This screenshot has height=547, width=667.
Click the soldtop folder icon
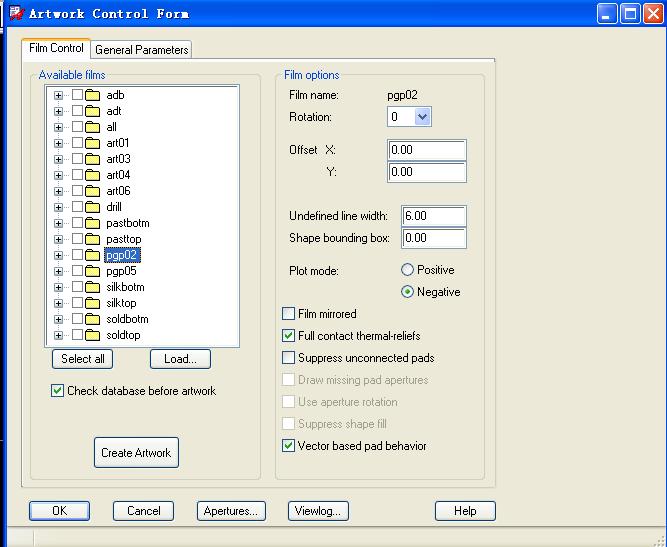[92, 336]
